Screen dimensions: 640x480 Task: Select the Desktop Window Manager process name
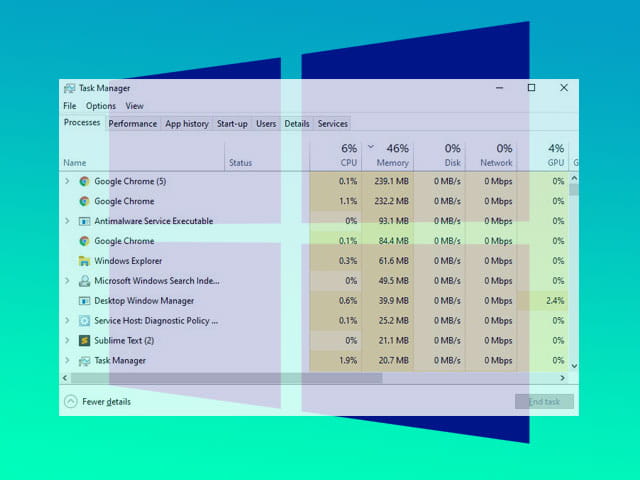click(144, 301)
